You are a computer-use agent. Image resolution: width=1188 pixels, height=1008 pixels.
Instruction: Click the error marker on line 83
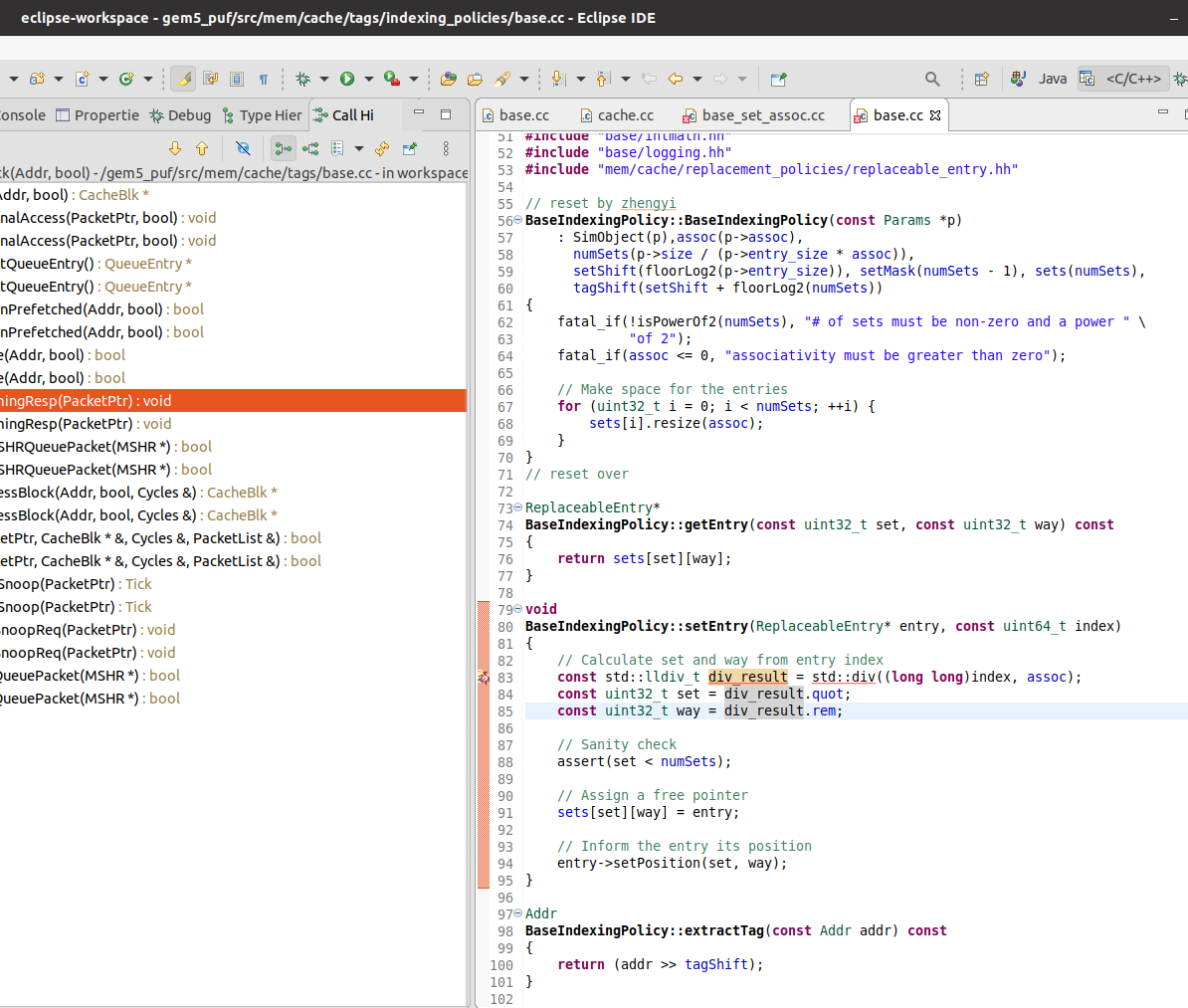(484, 677)
